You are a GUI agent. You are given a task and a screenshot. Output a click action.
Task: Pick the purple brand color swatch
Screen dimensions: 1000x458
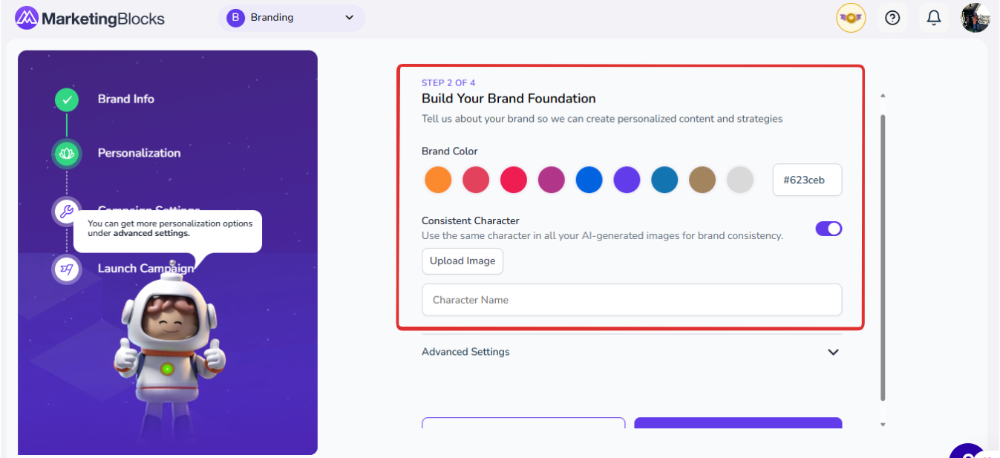pos(627,180)
